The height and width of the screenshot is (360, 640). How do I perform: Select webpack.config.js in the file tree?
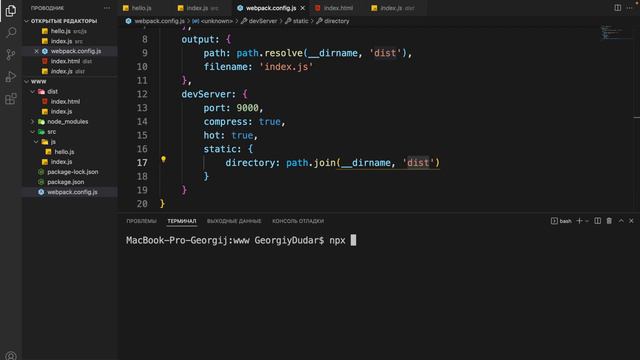tap(70, 192)
